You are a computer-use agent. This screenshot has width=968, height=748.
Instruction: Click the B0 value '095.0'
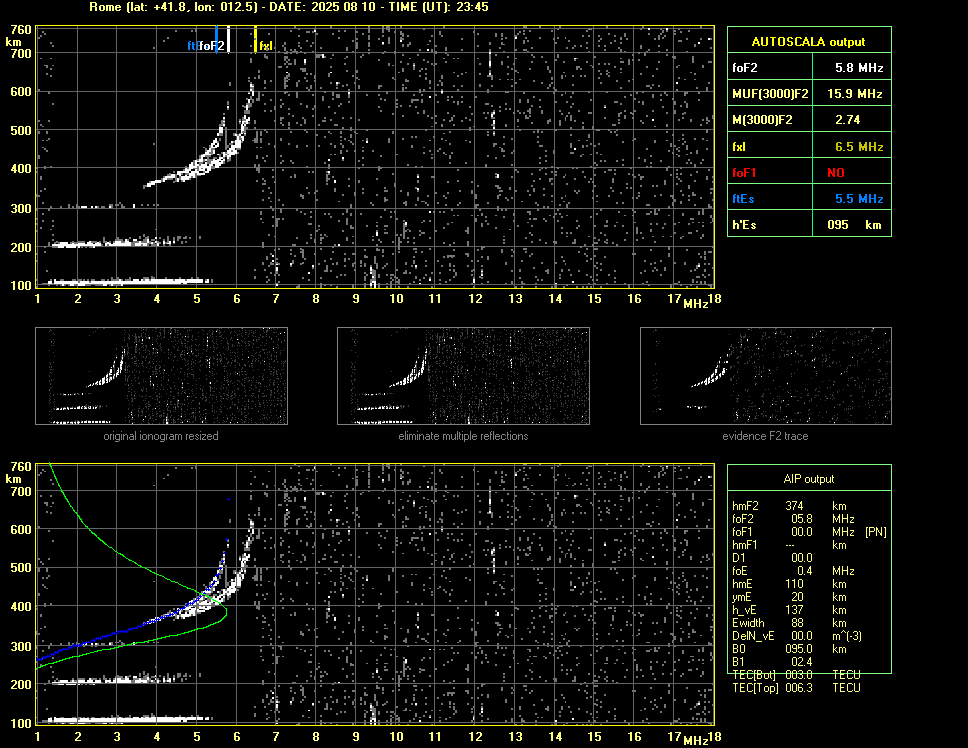pos(799,649)
